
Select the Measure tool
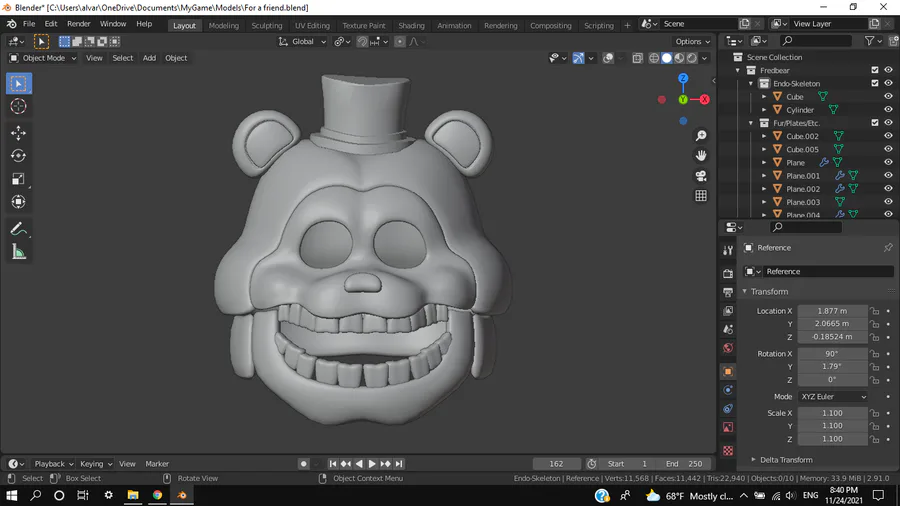tap(18, 252)
